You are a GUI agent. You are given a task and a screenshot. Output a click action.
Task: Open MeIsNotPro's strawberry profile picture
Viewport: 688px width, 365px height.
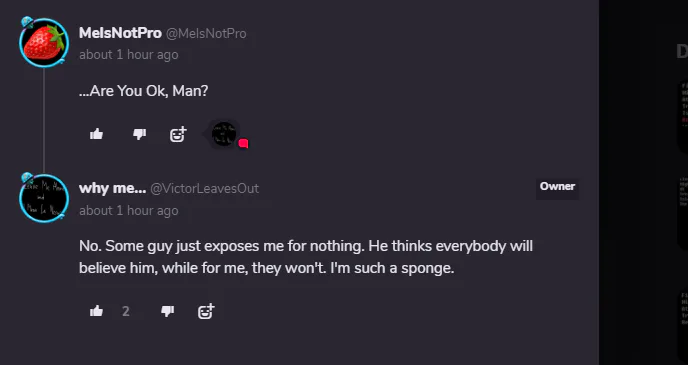click(44, 43)
